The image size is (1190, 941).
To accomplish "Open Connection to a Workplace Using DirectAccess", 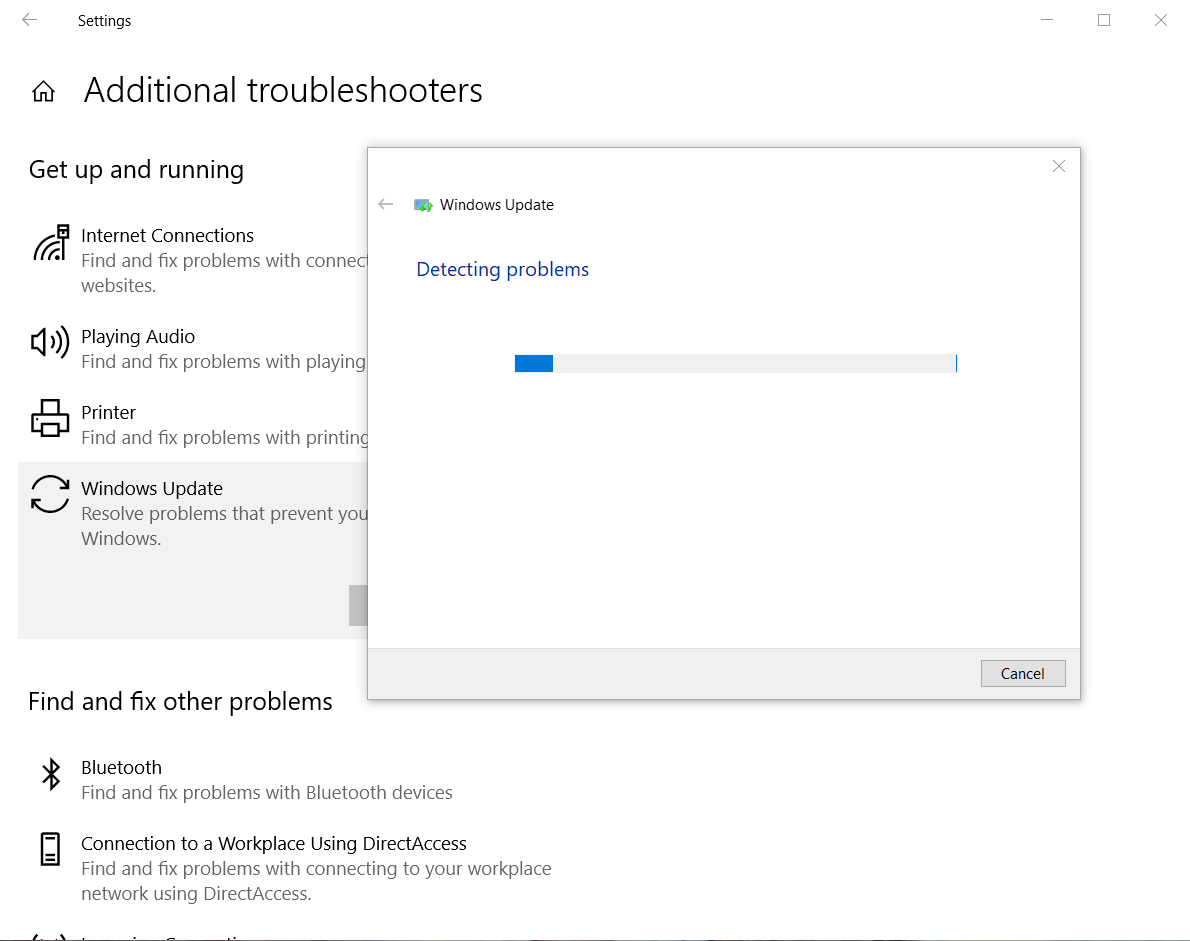I will click(296, 868).
